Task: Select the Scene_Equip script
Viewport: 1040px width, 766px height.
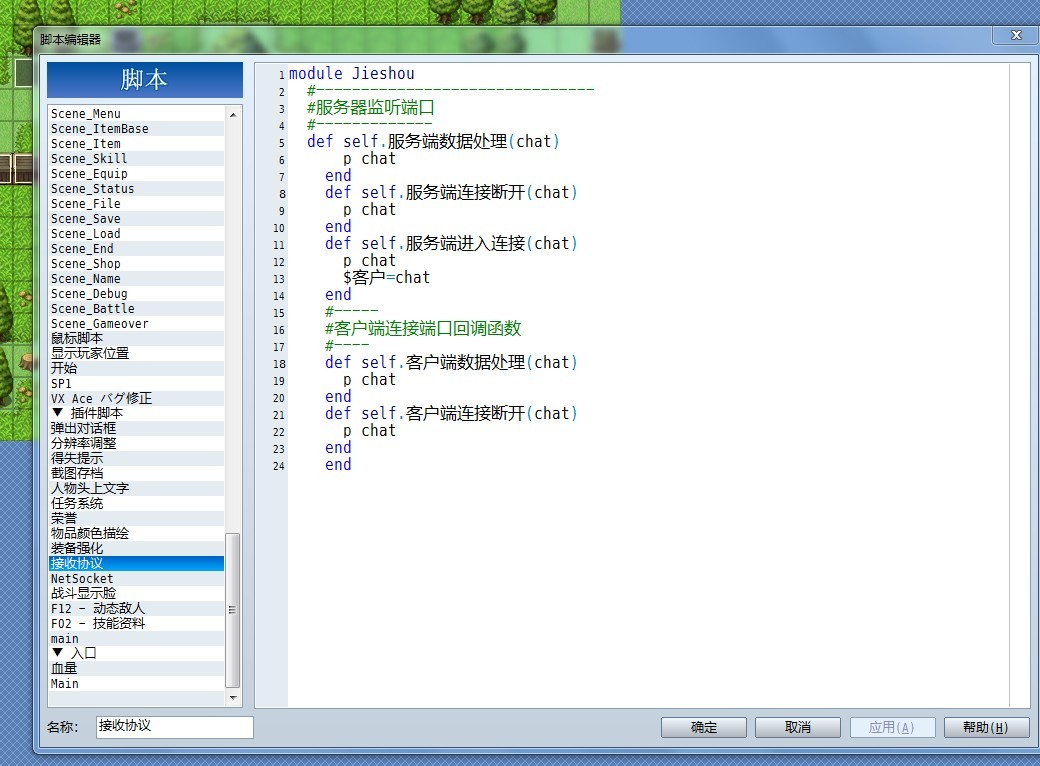Action: [x=137, y=174]
